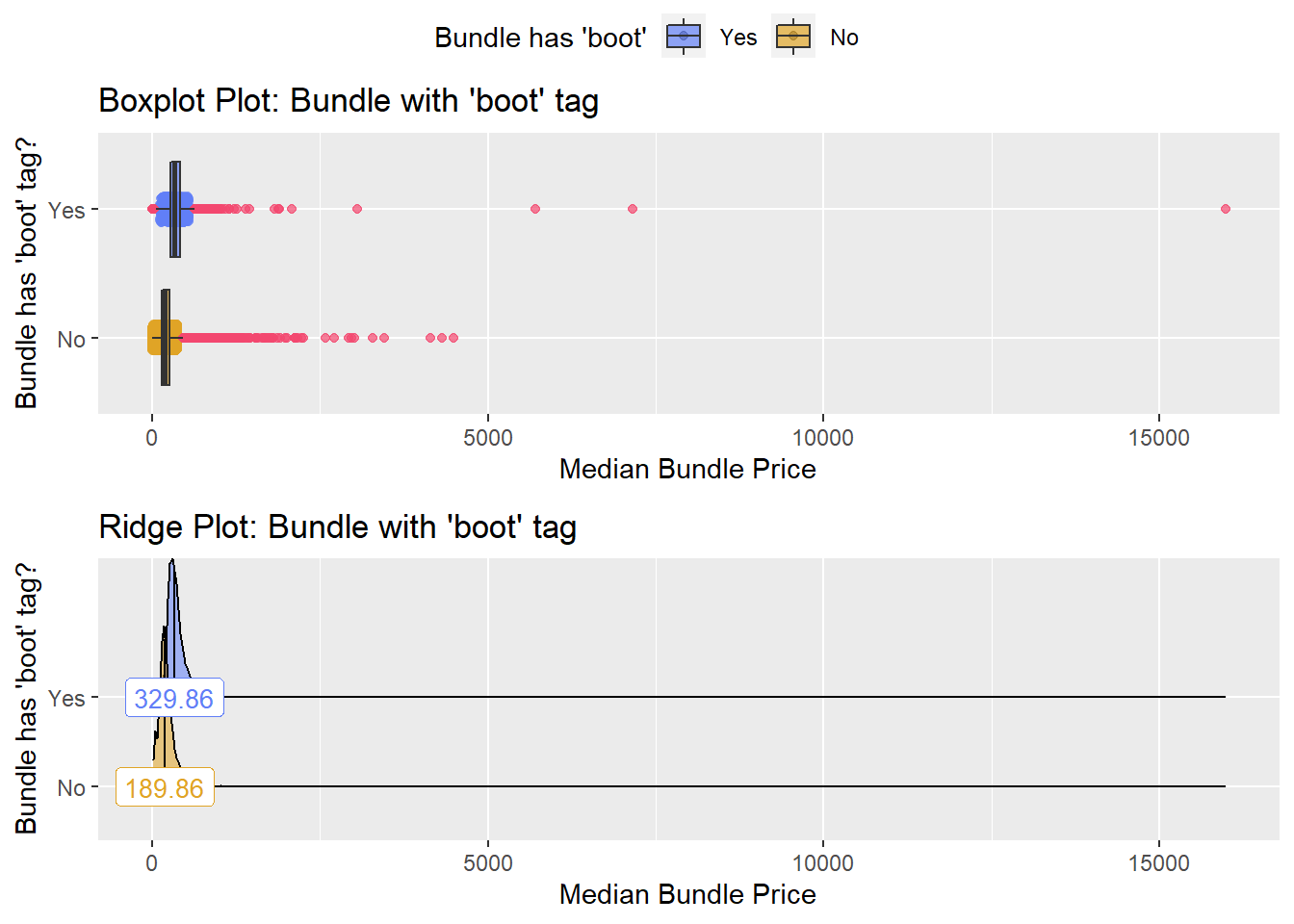Click the outlier point near 5700 in Yes row
This screenshot has height=924, width=1294.
tap(535, 209)
